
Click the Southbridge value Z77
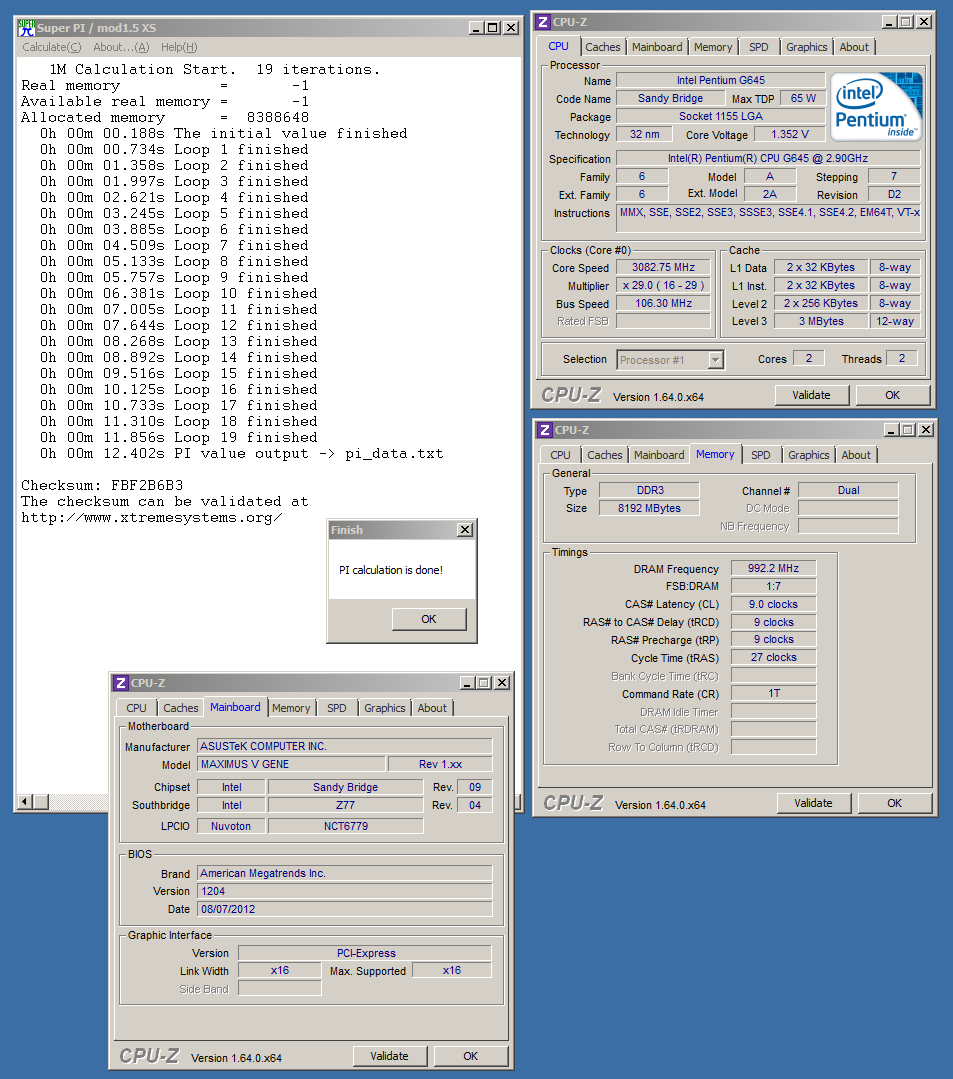(x=345, y=805)
